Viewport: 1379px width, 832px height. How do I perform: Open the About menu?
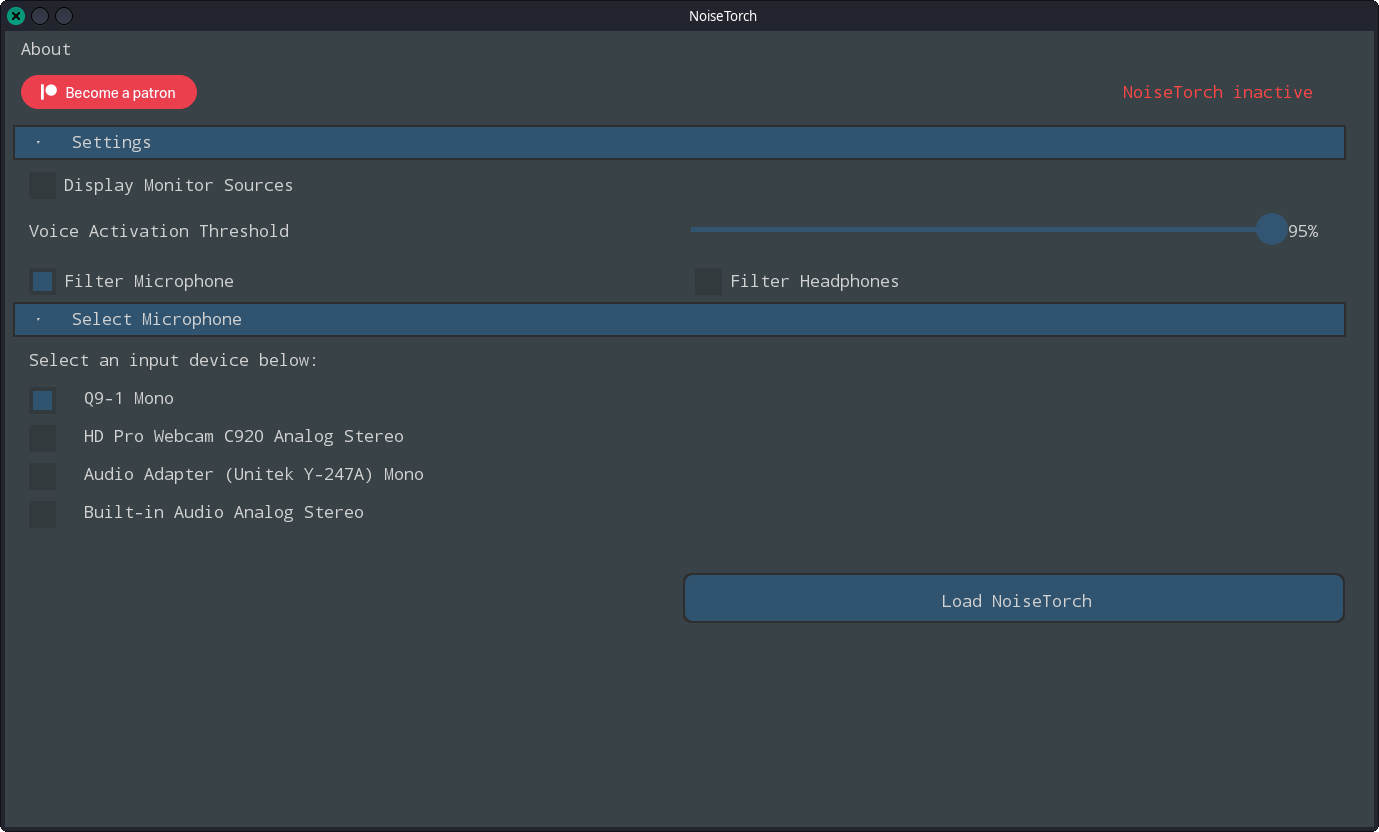pos(46,49)
